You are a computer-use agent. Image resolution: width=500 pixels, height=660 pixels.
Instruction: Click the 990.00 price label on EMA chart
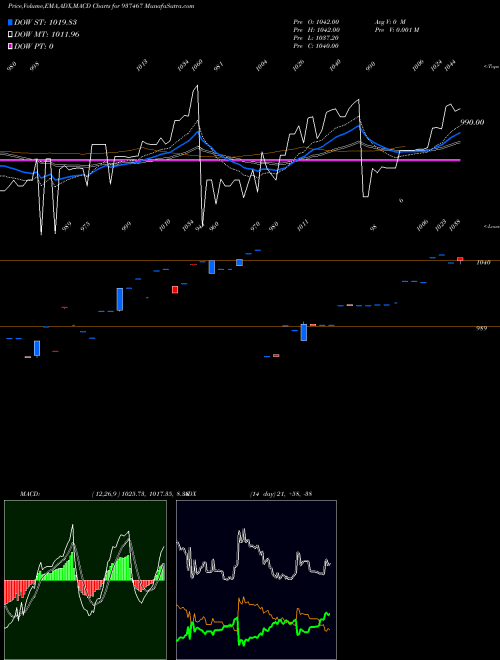(x=472, y=122)
